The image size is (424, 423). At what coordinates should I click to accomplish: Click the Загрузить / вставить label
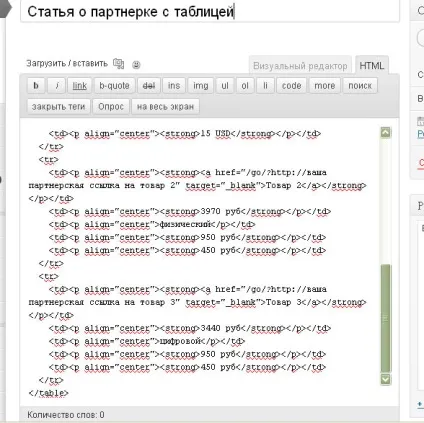coord(67,63)
